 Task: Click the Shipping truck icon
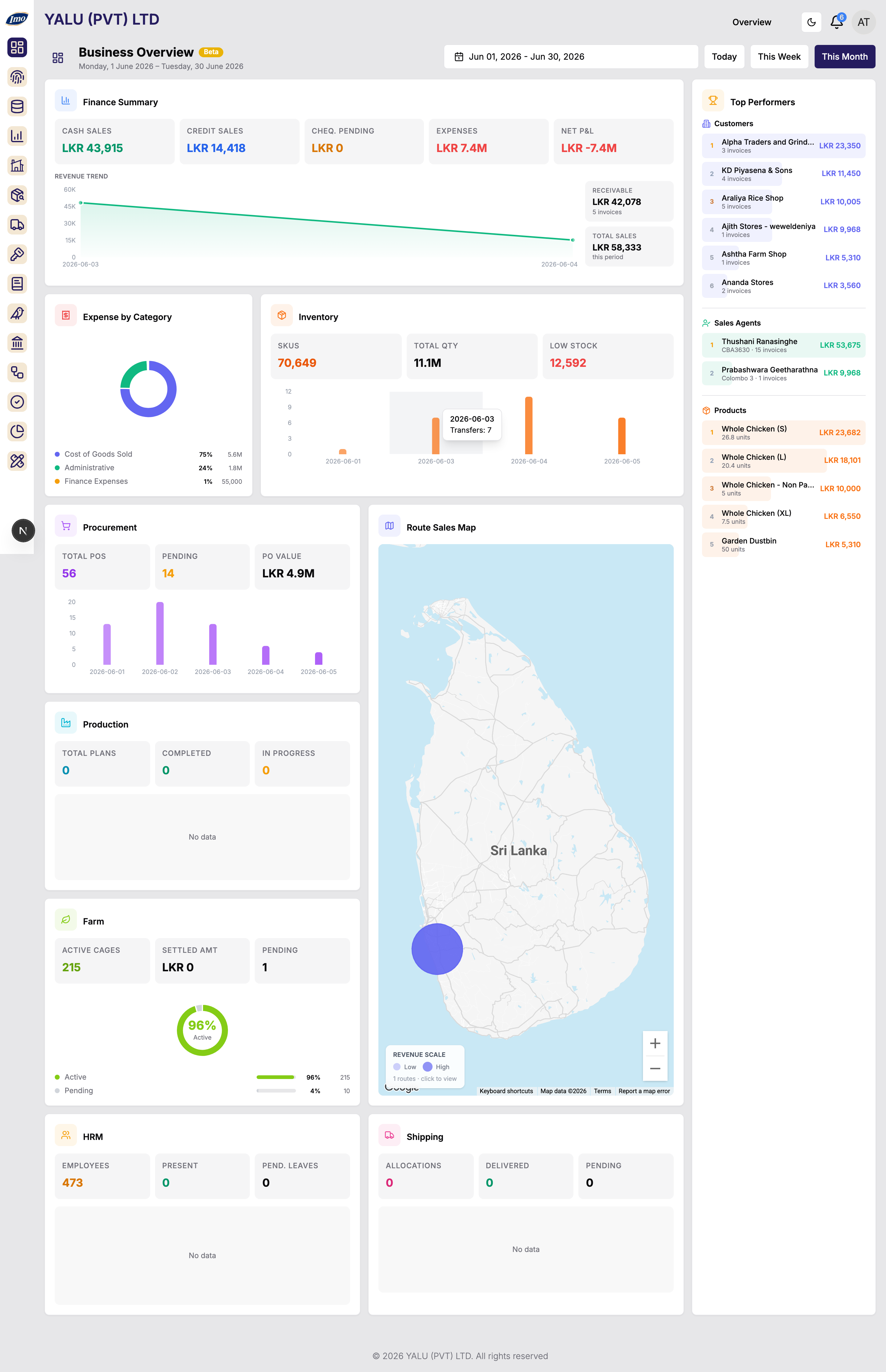click(x=389, y=1135)
